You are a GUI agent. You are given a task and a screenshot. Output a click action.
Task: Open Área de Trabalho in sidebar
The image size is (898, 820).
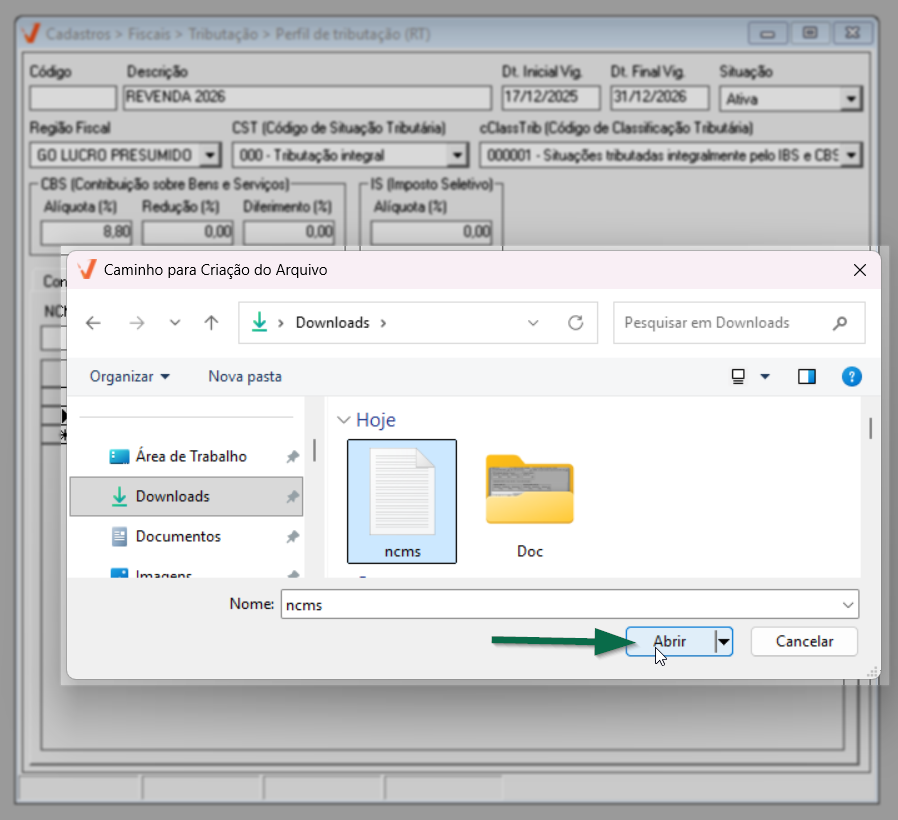186,456
